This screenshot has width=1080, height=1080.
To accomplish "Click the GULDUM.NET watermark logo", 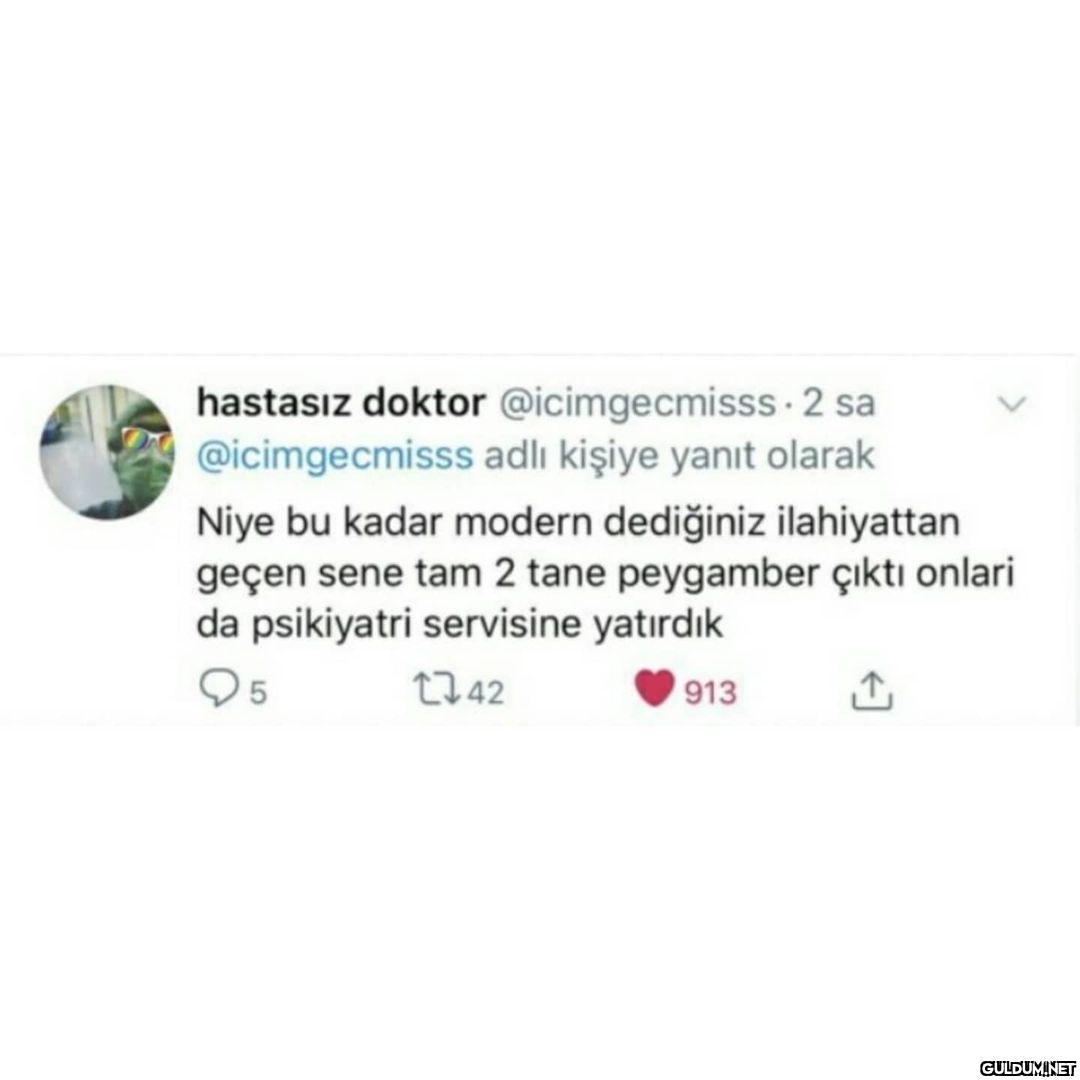I will pos(1027,1068).
